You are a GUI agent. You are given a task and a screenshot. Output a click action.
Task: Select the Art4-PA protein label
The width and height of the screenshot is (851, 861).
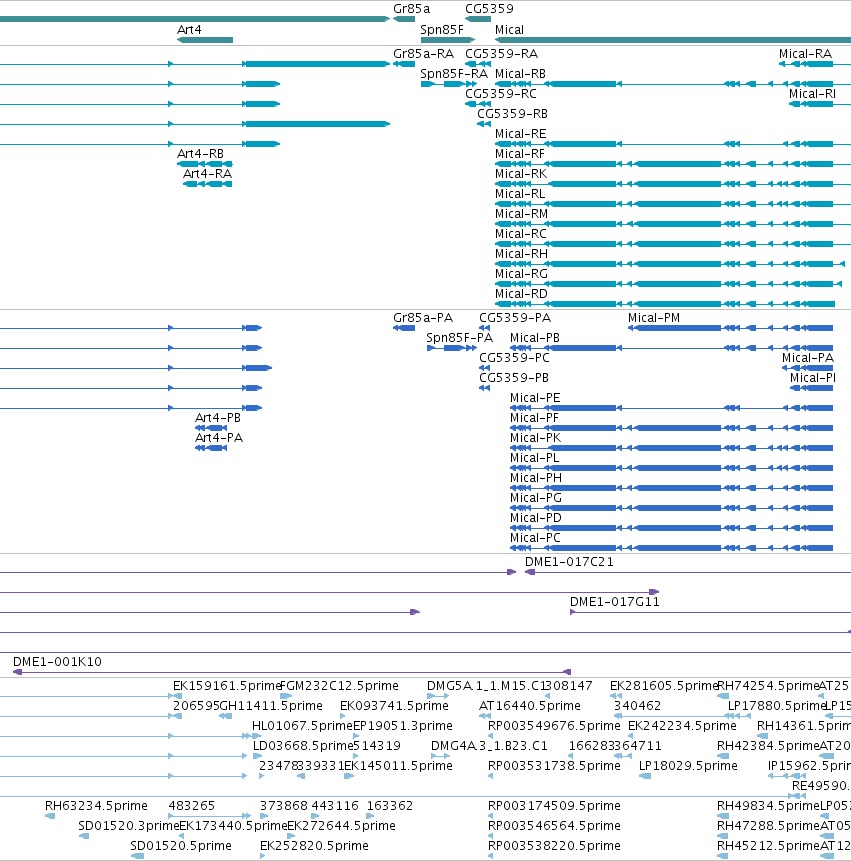219,438
